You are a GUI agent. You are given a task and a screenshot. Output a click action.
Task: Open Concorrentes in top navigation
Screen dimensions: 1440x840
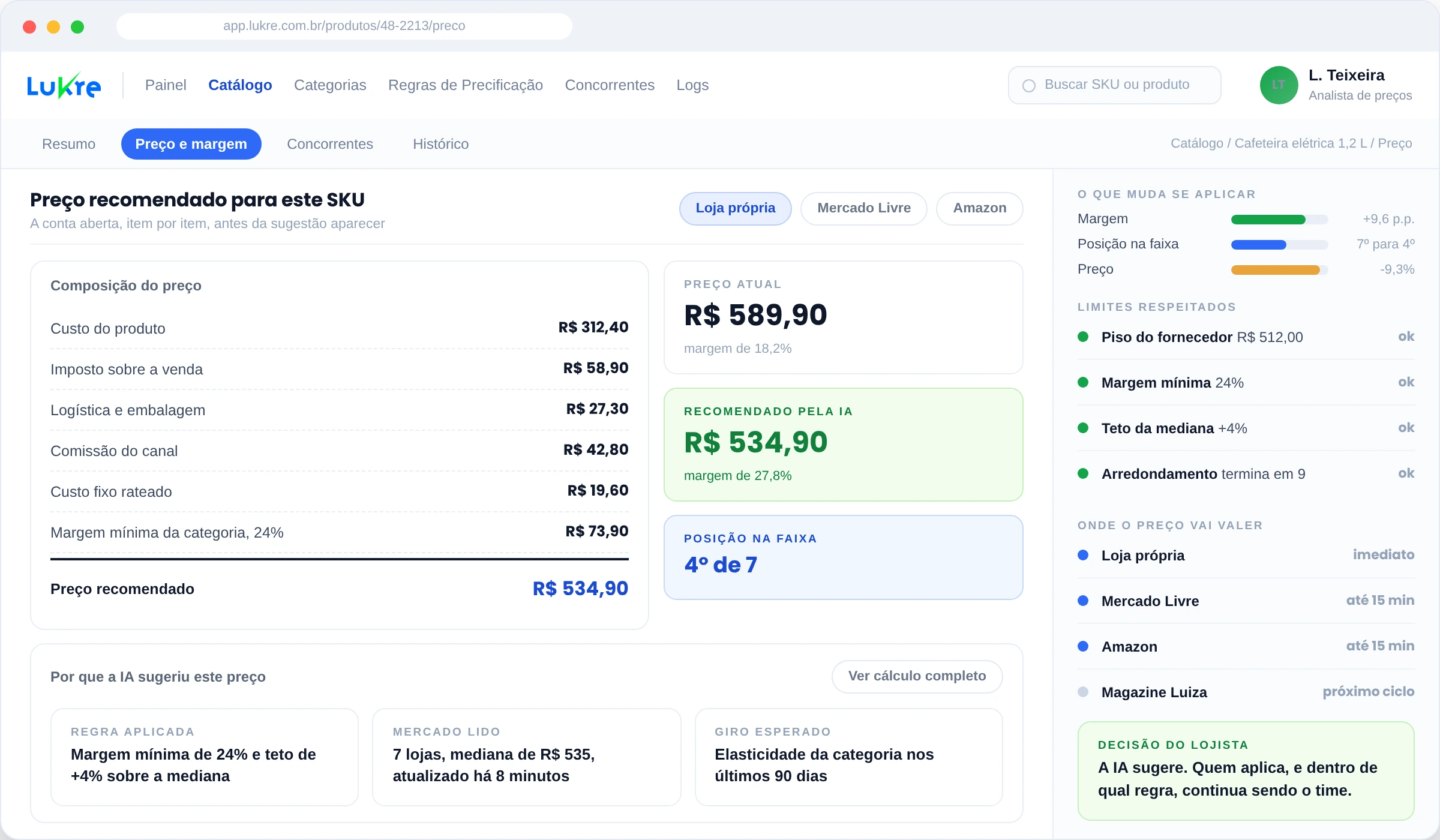pyautogui.click(x=610, y=85)
